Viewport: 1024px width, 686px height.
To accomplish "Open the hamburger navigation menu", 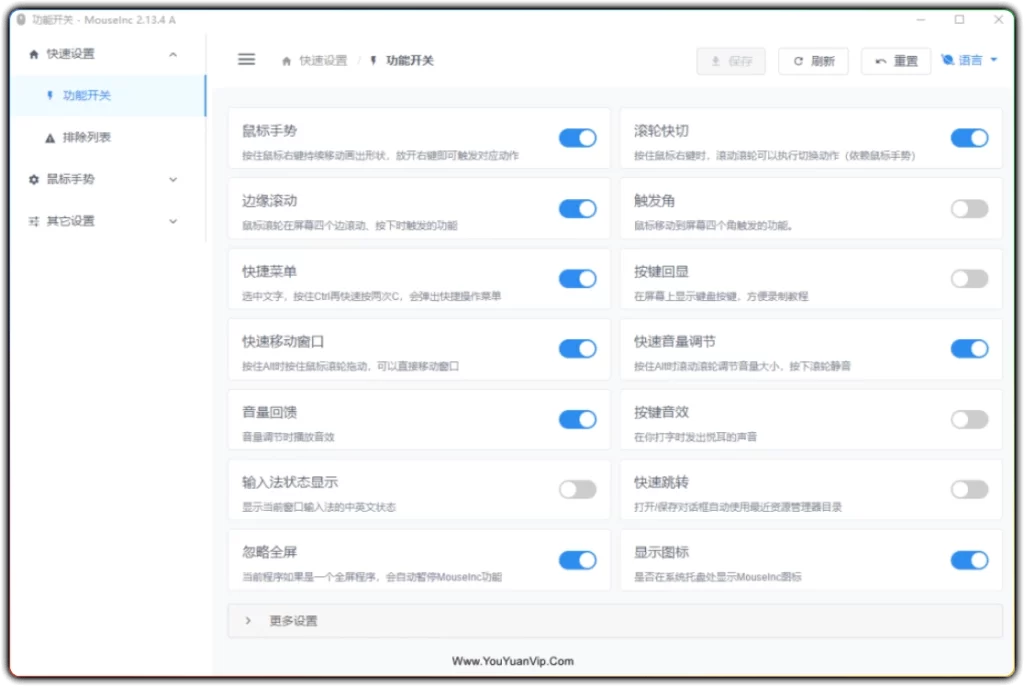I will click(246, 59).
